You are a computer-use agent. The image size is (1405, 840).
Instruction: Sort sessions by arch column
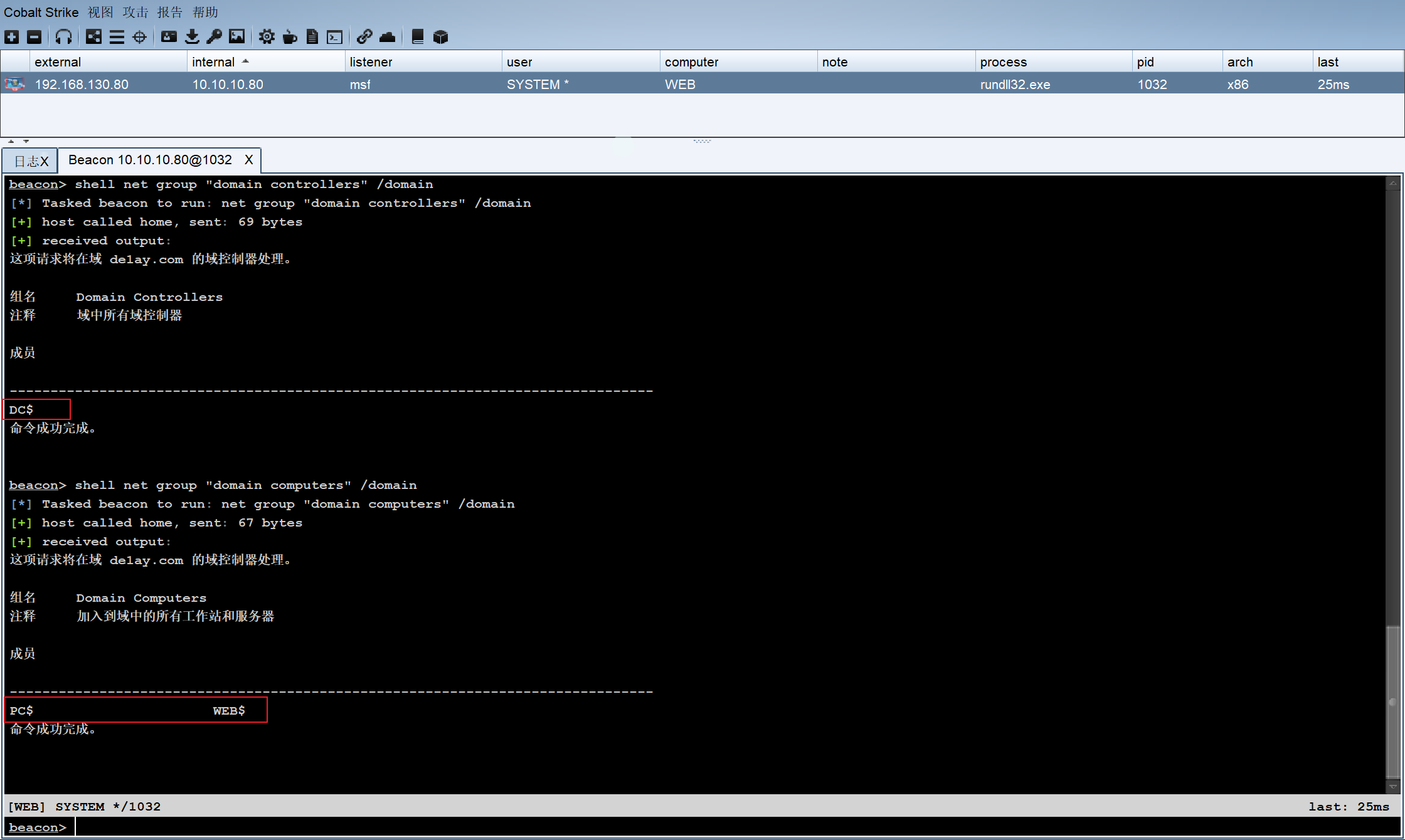(x=1268, y=62)
